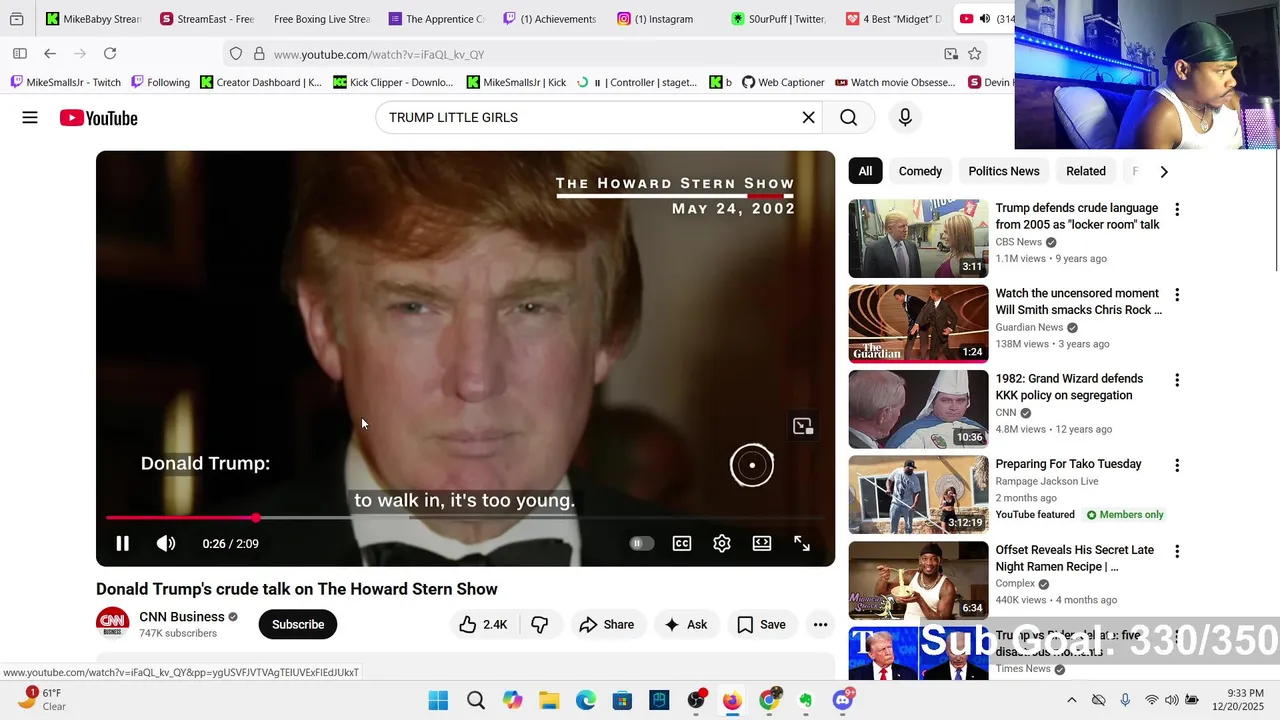Open the Creator Dashboard bookmark
This screenshot has width=1280, height=720.
tap(261, 82)
